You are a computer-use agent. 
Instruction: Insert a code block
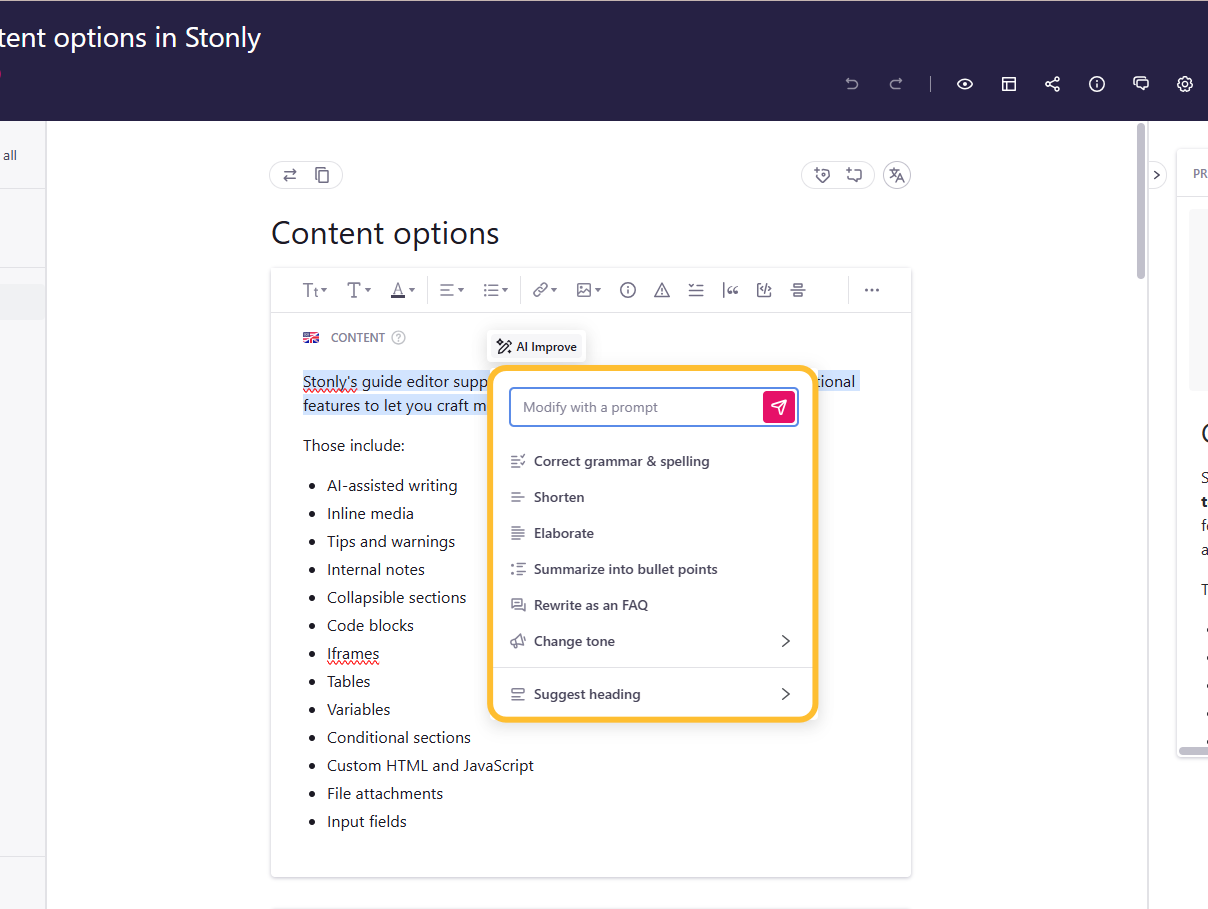[764, 290]
